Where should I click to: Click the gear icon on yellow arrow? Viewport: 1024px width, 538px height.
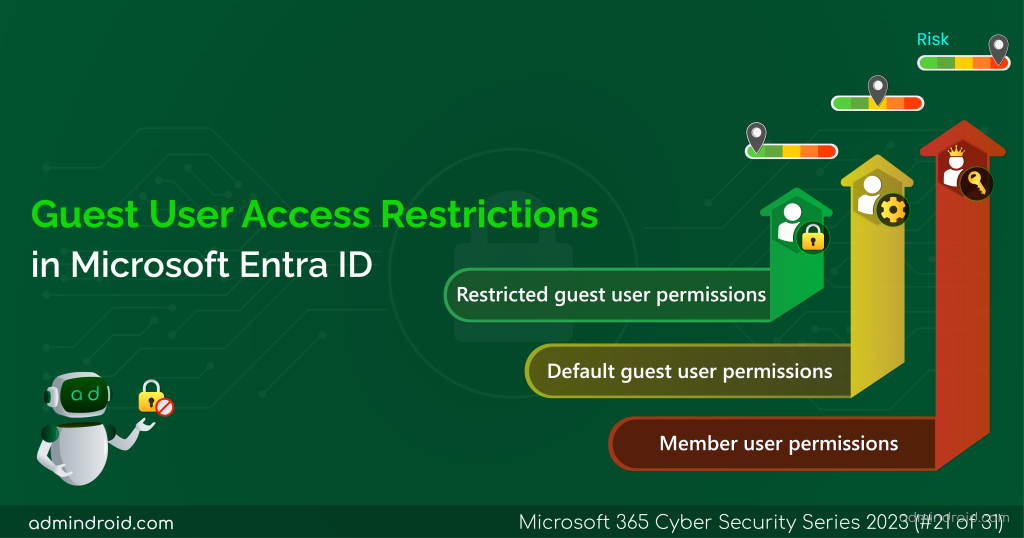tap(893, 210)
